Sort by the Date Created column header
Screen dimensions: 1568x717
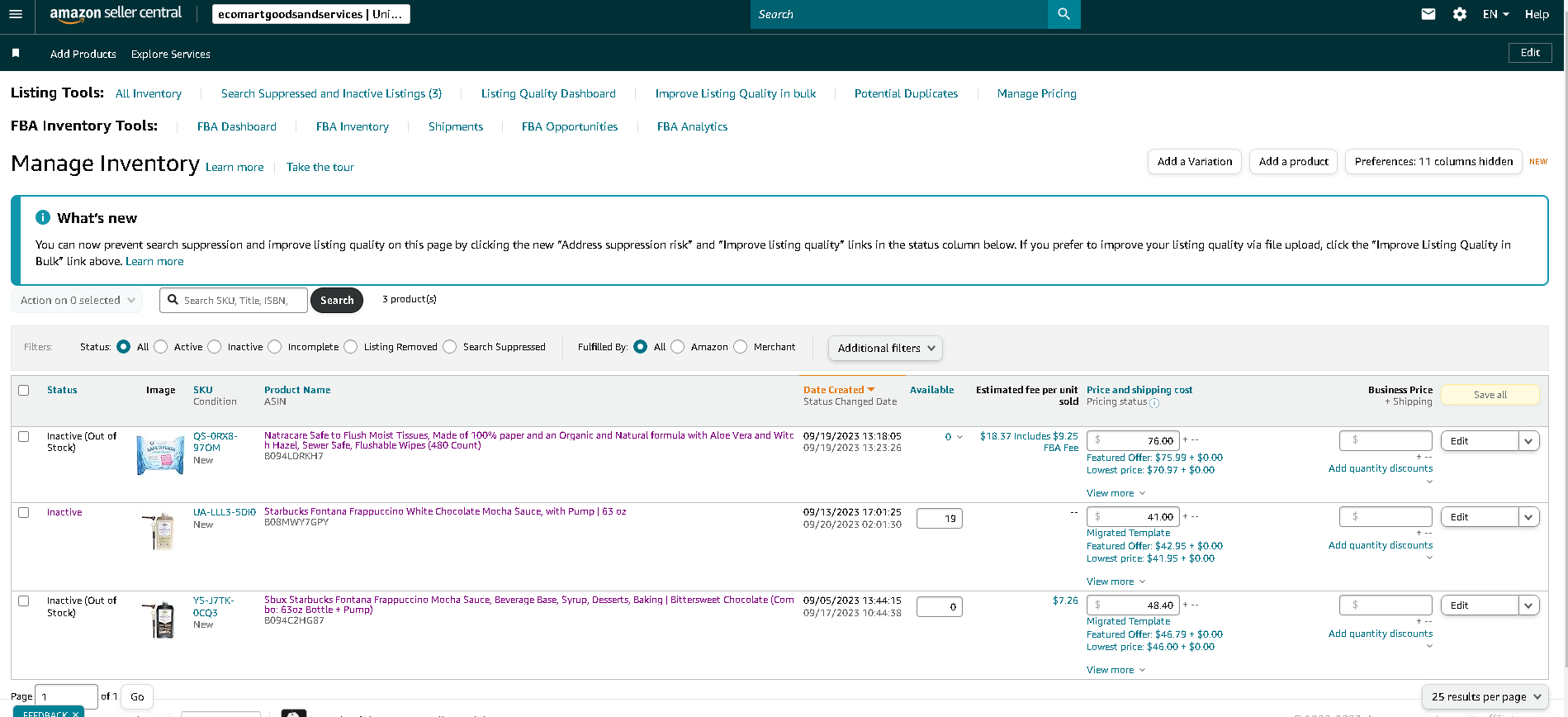tap(839, 390)
